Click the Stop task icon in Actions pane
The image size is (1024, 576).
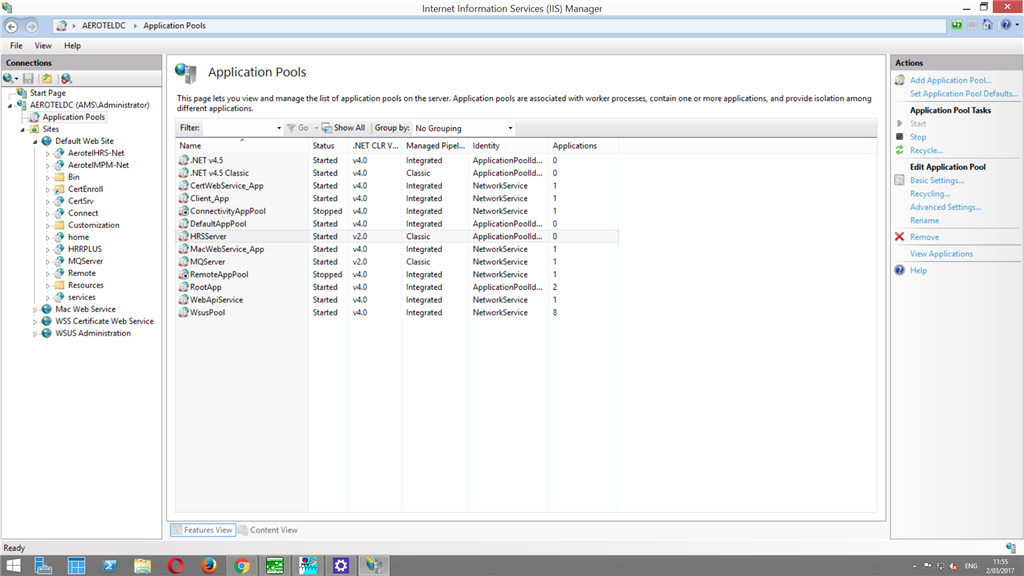[x=900, y=136]
